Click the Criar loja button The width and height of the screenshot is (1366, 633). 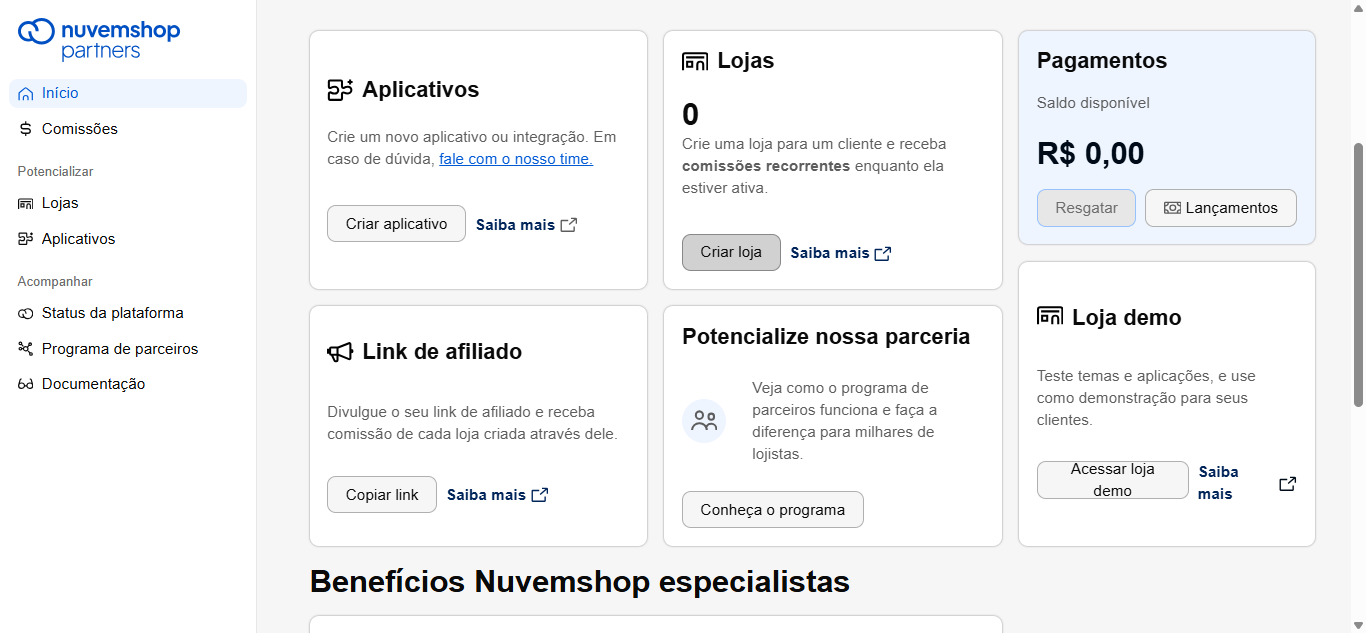[x=731, y=252]
